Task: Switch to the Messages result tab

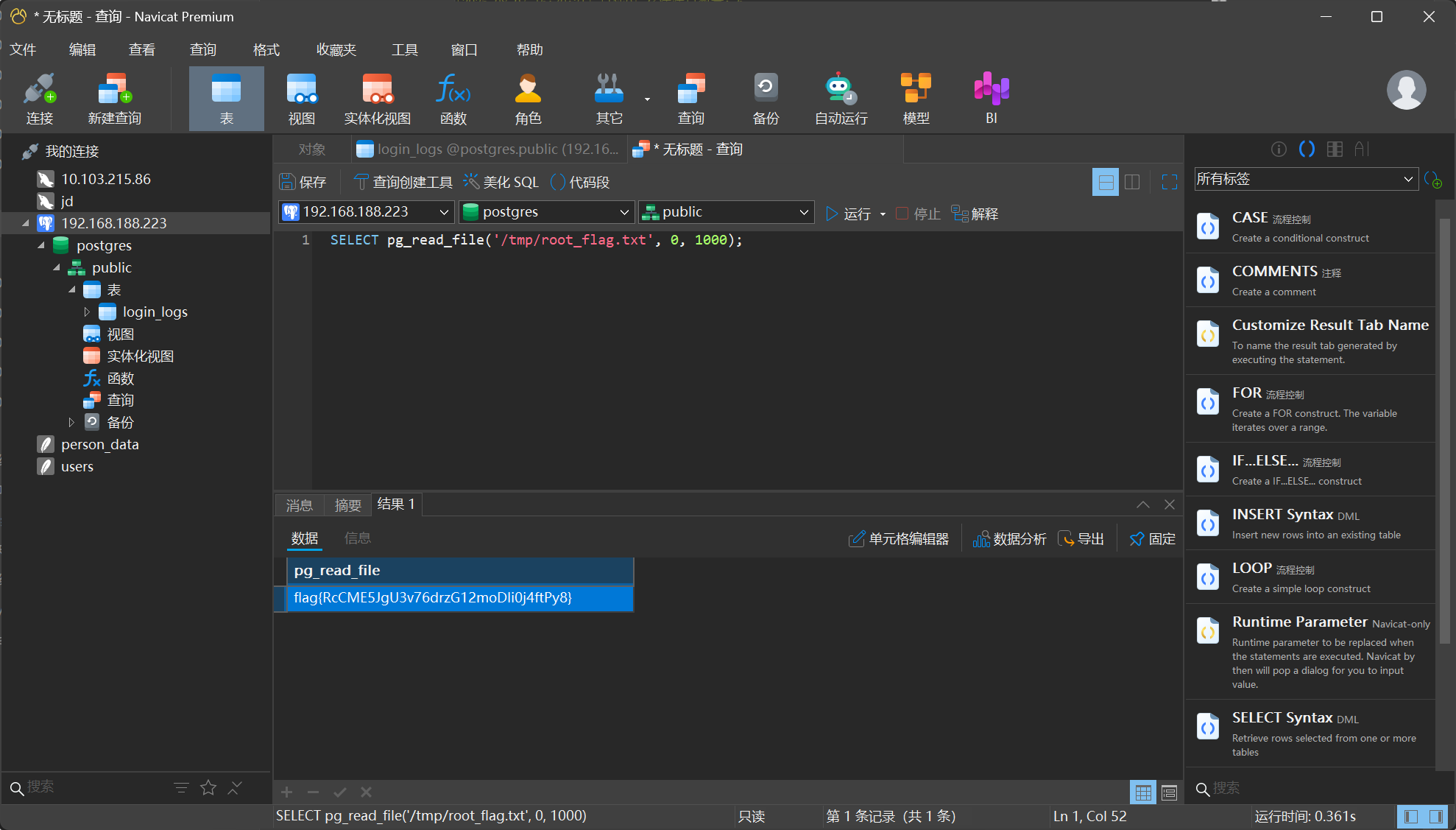Action: pos(300,505)
